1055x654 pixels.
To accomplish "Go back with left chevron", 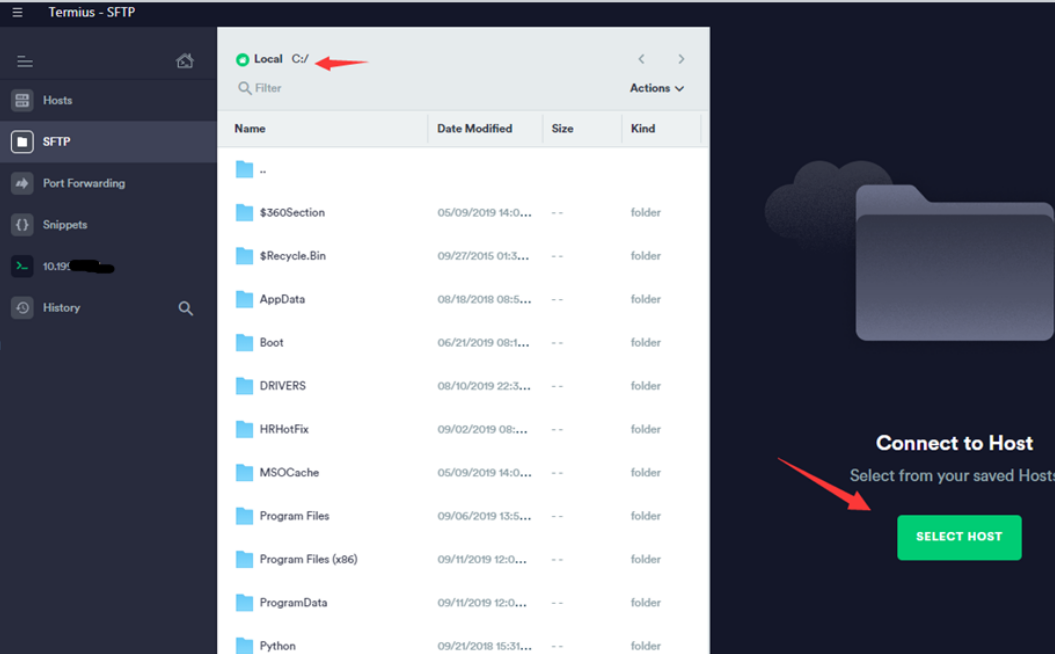I will (641, 59).
